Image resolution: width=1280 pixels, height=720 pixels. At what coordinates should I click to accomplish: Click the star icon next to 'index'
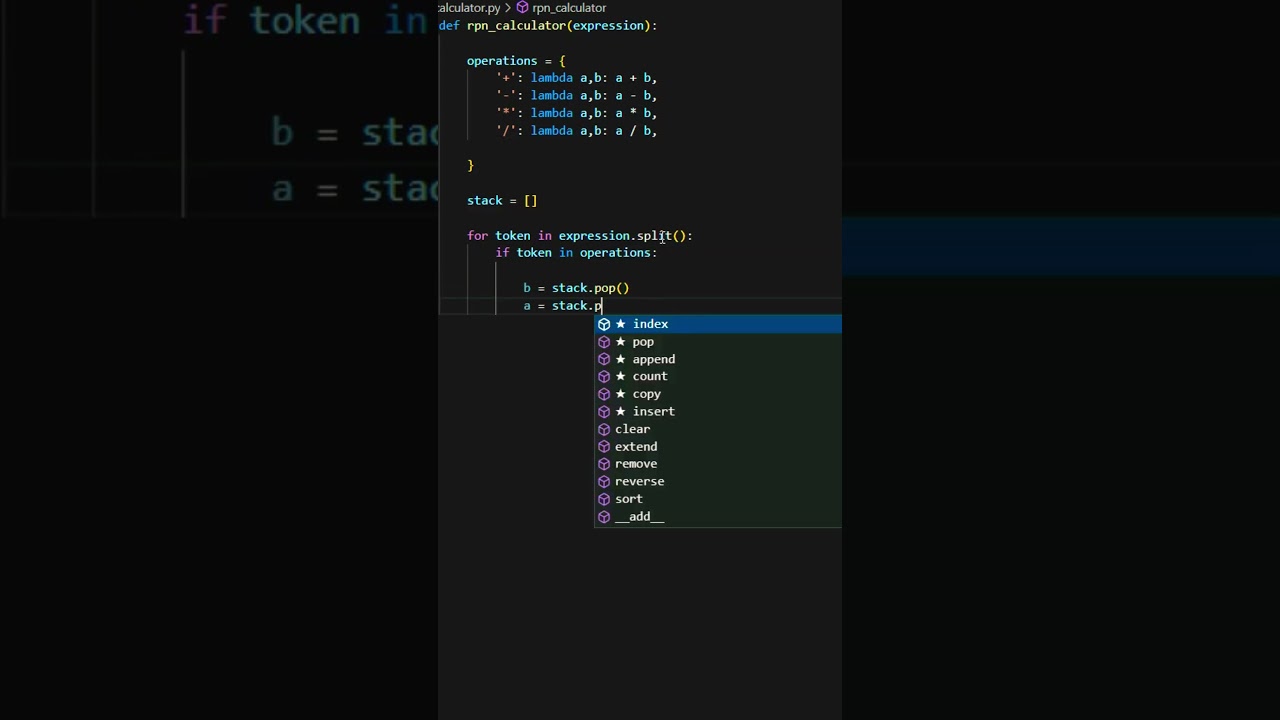tap(621, 324)
